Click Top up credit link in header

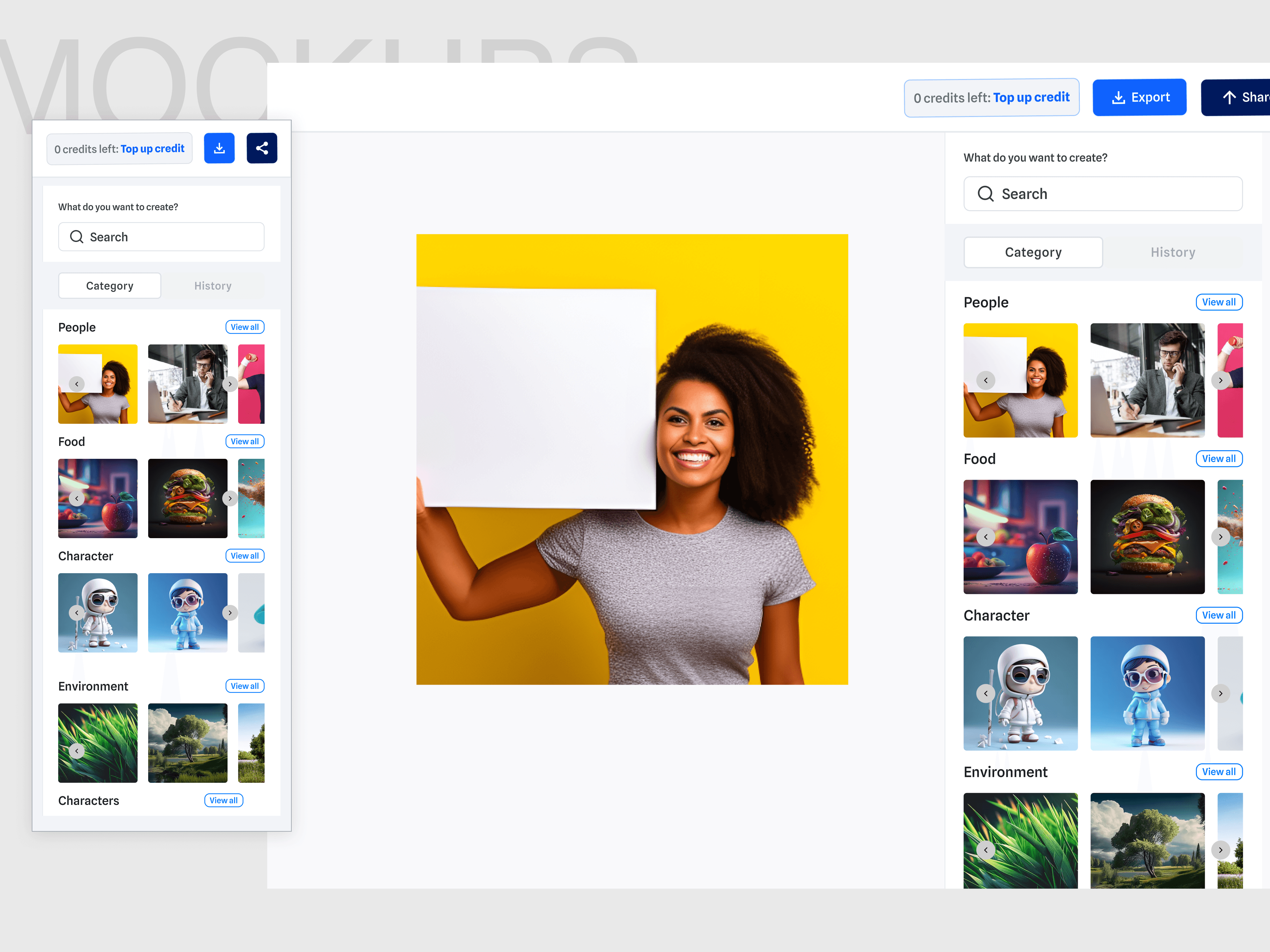(x=1031, y=98)
